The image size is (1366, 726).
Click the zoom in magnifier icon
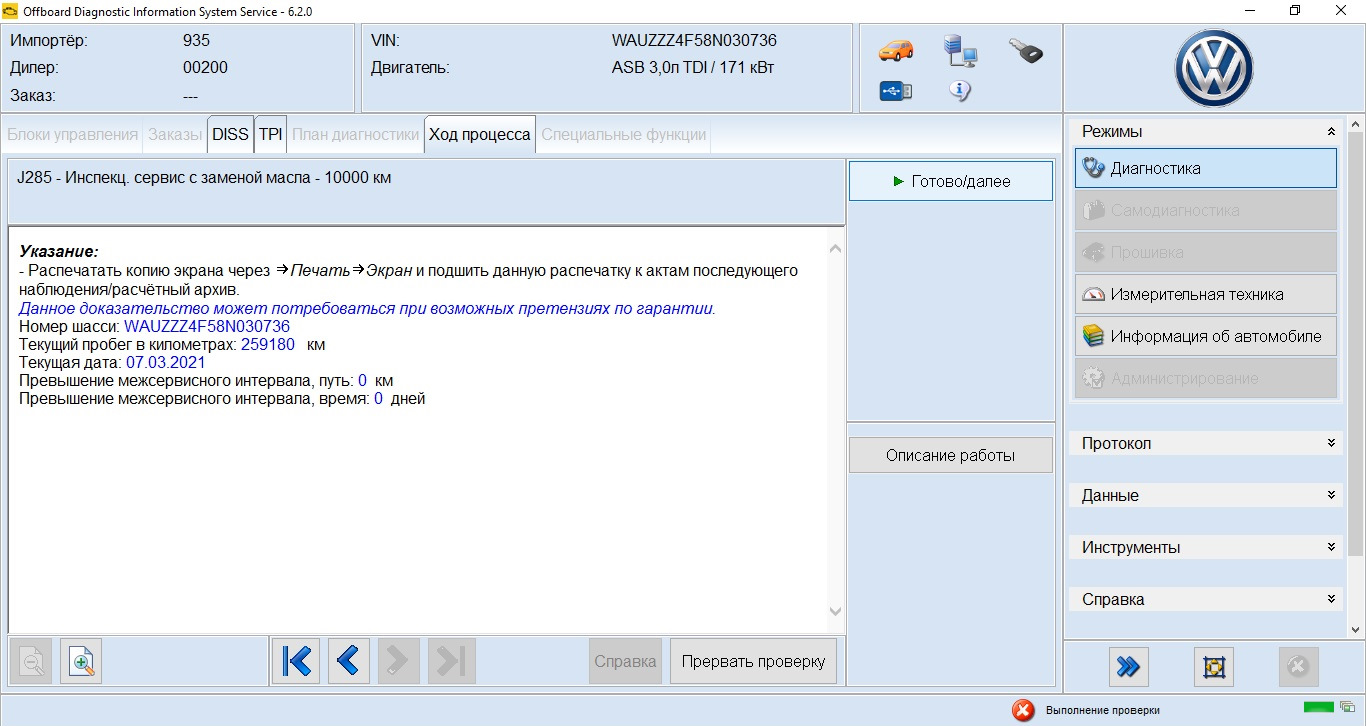(81, 660)
